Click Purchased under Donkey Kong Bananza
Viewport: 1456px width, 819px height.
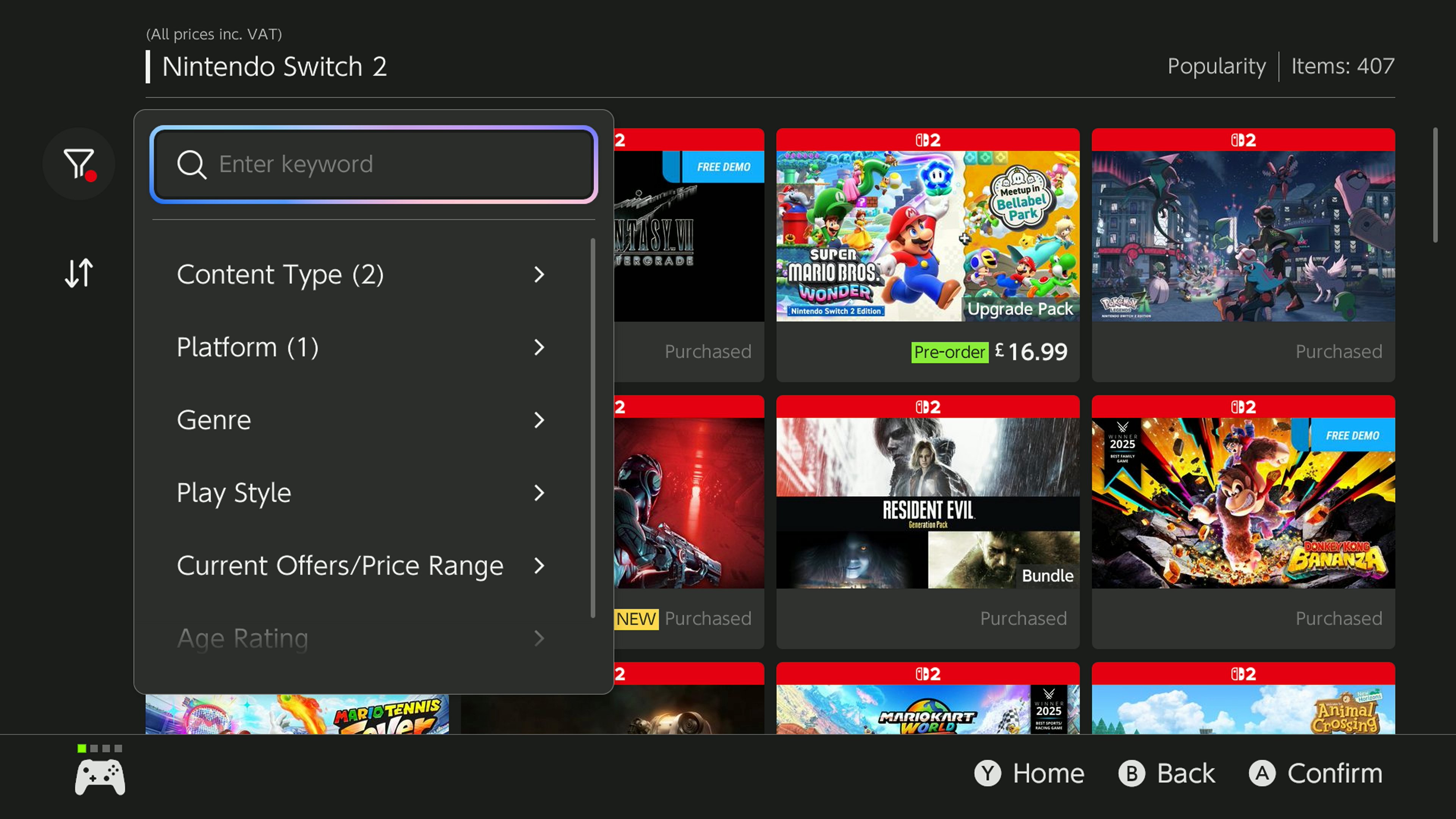click(x=1338, y=618)
